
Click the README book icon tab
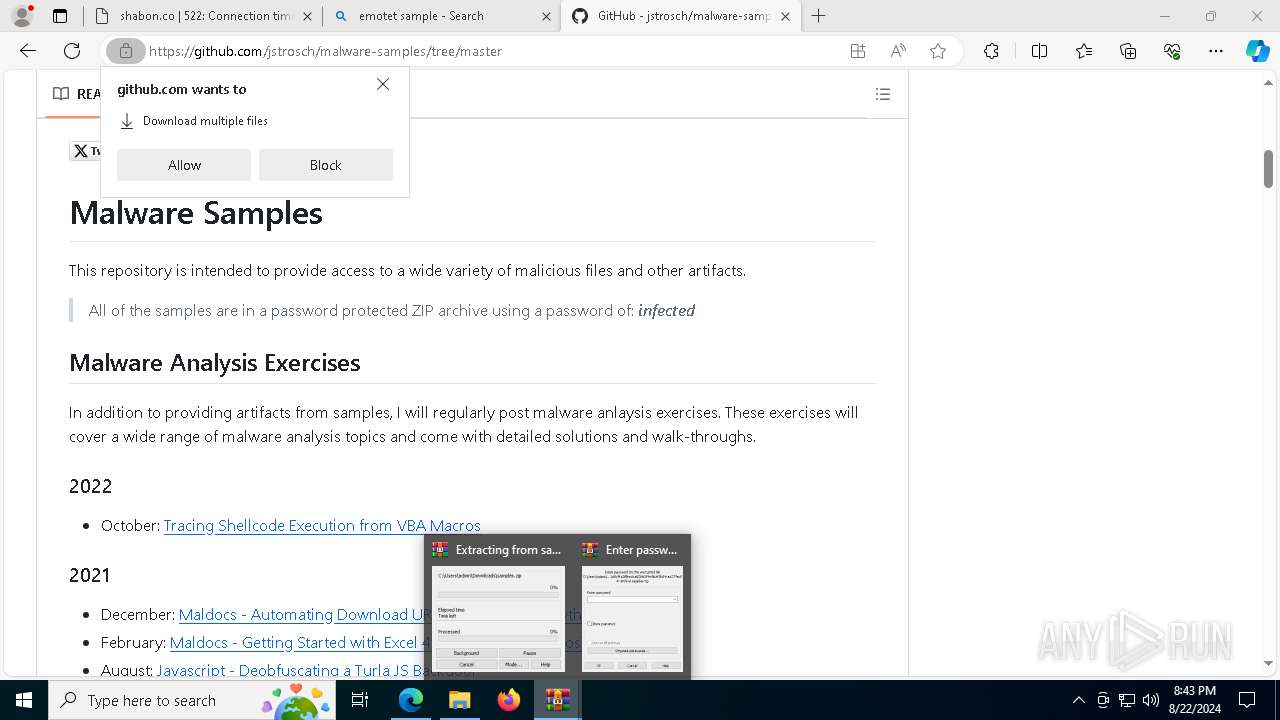coord(61,93)
